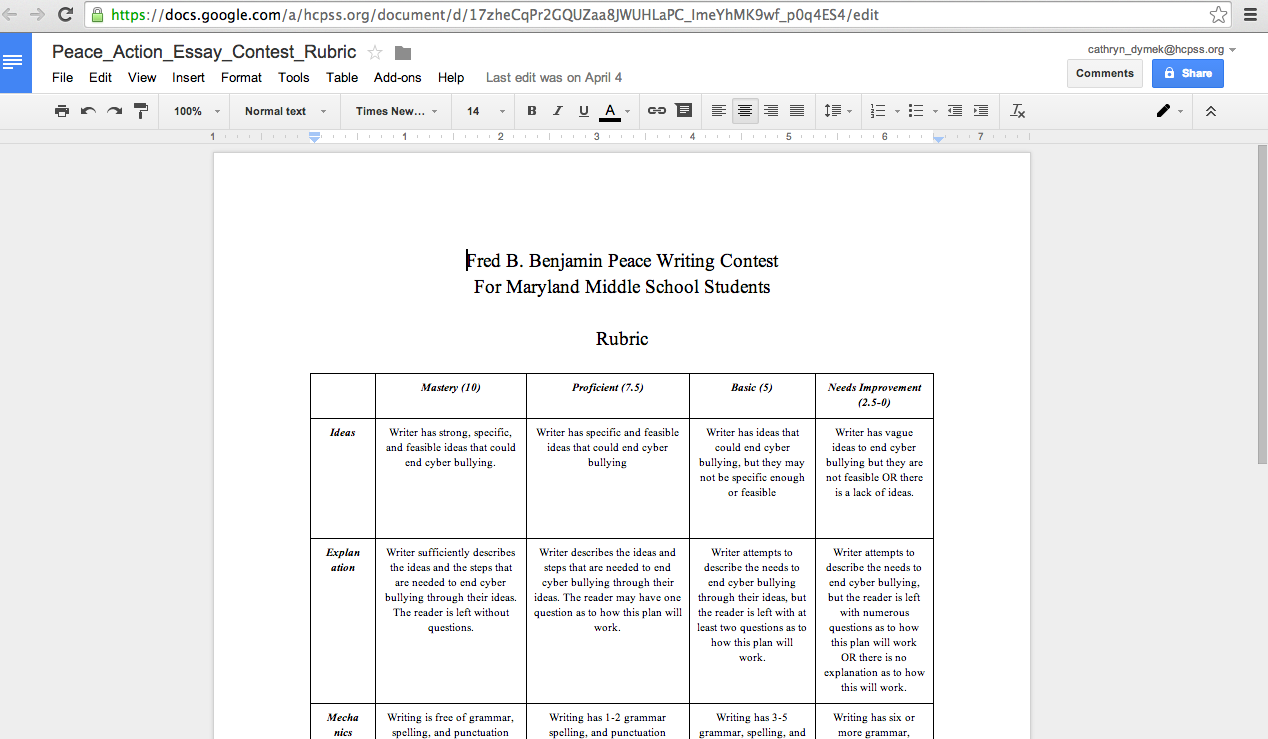Open the font size 14 dropdown
The width and height of the screenshot is (1268, 739).
click(x=485, y=111)
